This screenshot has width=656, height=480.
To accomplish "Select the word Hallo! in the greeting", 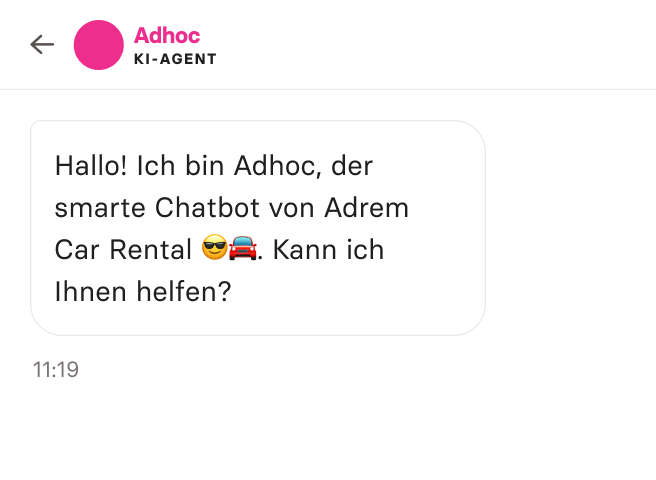I will 91,166.
